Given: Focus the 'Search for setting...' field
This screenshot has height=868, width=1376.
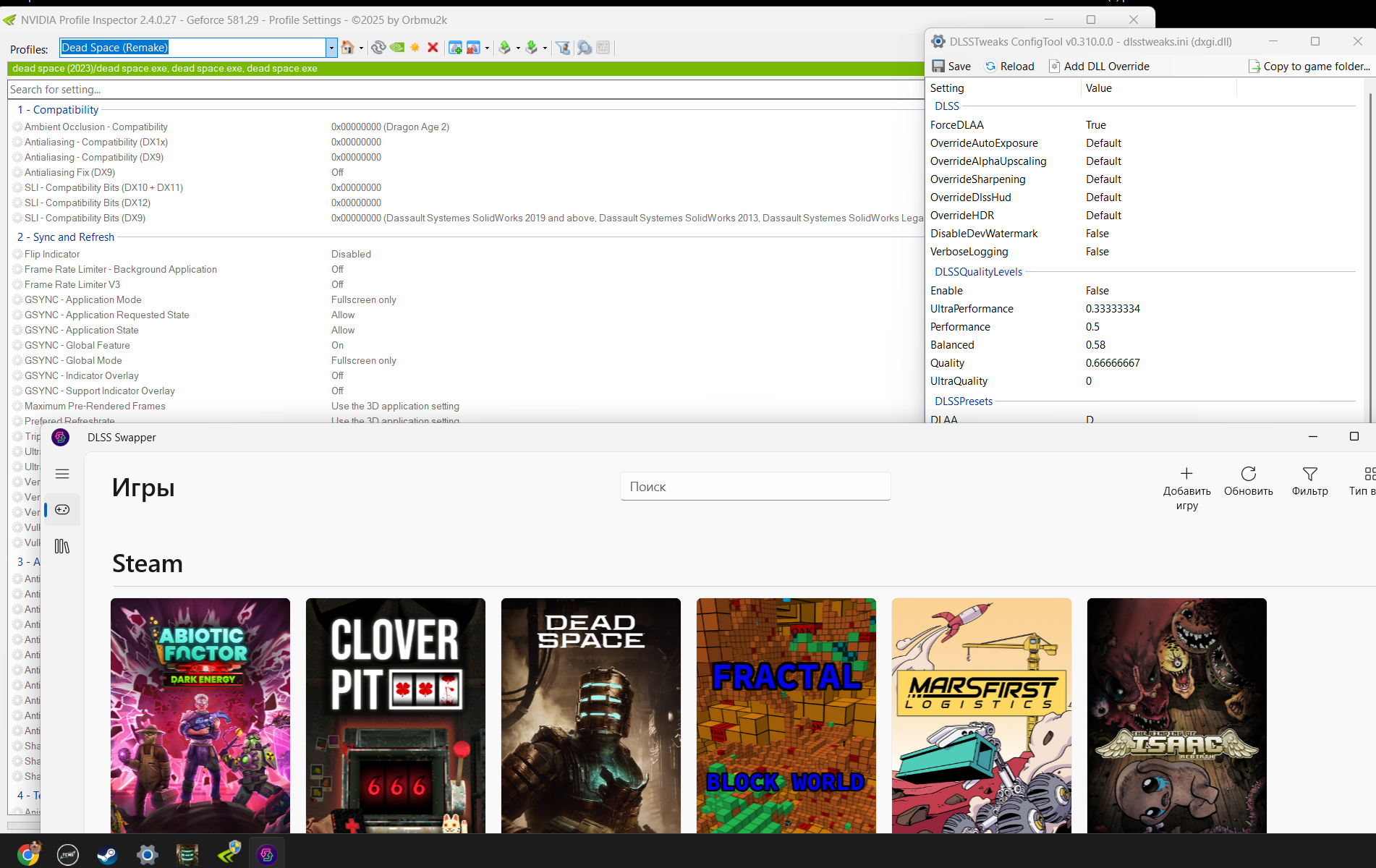Looking at the screenshot, I should (466, 90).
